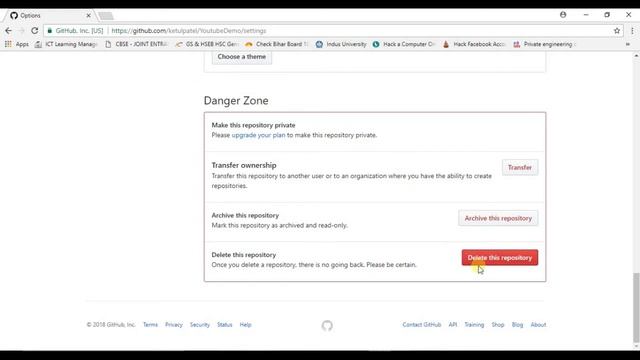The image size is (640, 360).
Task: Open the Chrome profile icon
Action: [563, 15]
